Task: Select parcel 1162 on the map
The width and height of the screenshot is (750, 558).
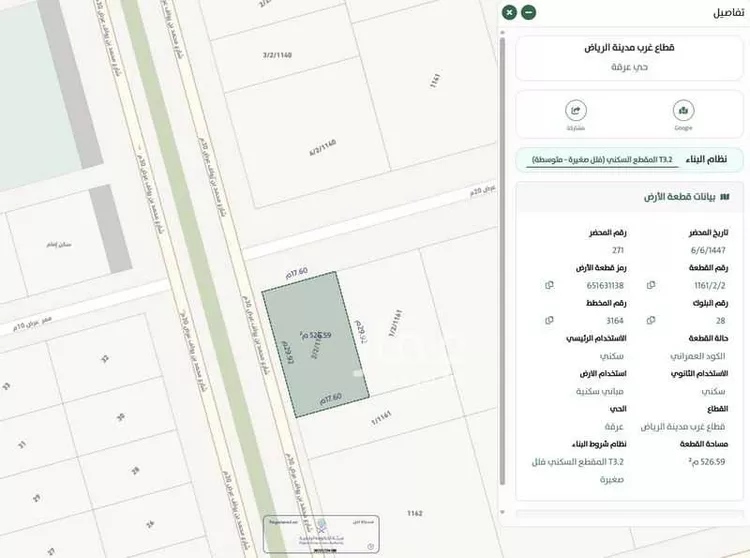Action: [x=415, y=514]
